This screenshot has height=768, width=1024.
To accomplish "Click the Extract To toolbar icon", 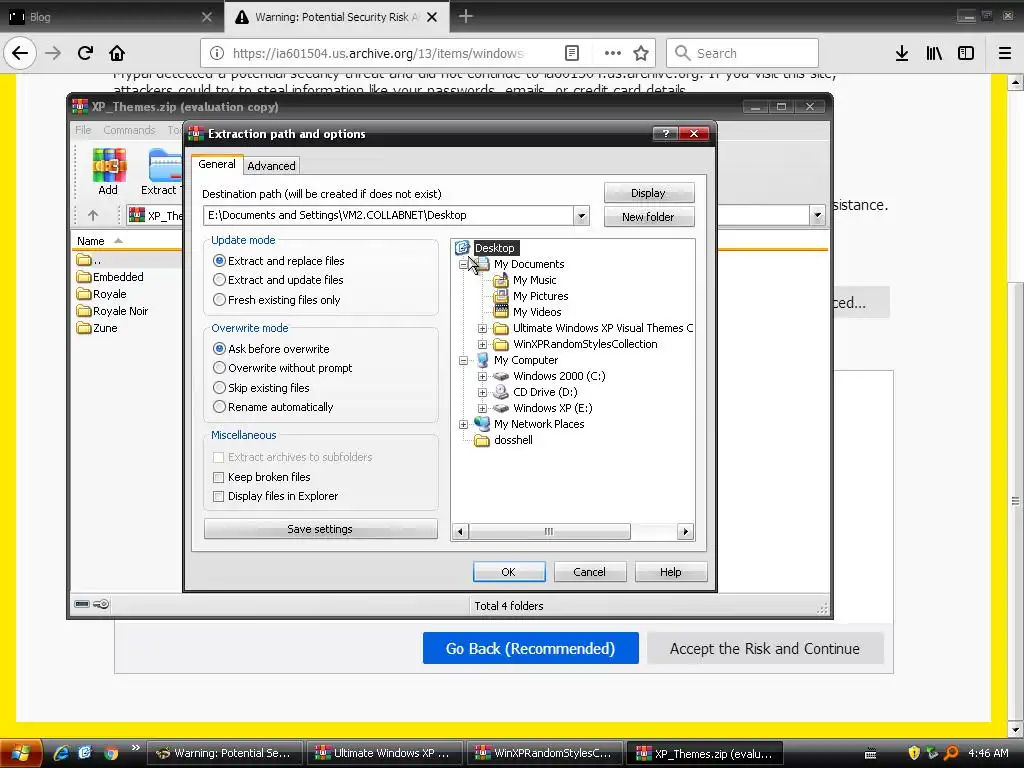I will (x=161, y=172).
